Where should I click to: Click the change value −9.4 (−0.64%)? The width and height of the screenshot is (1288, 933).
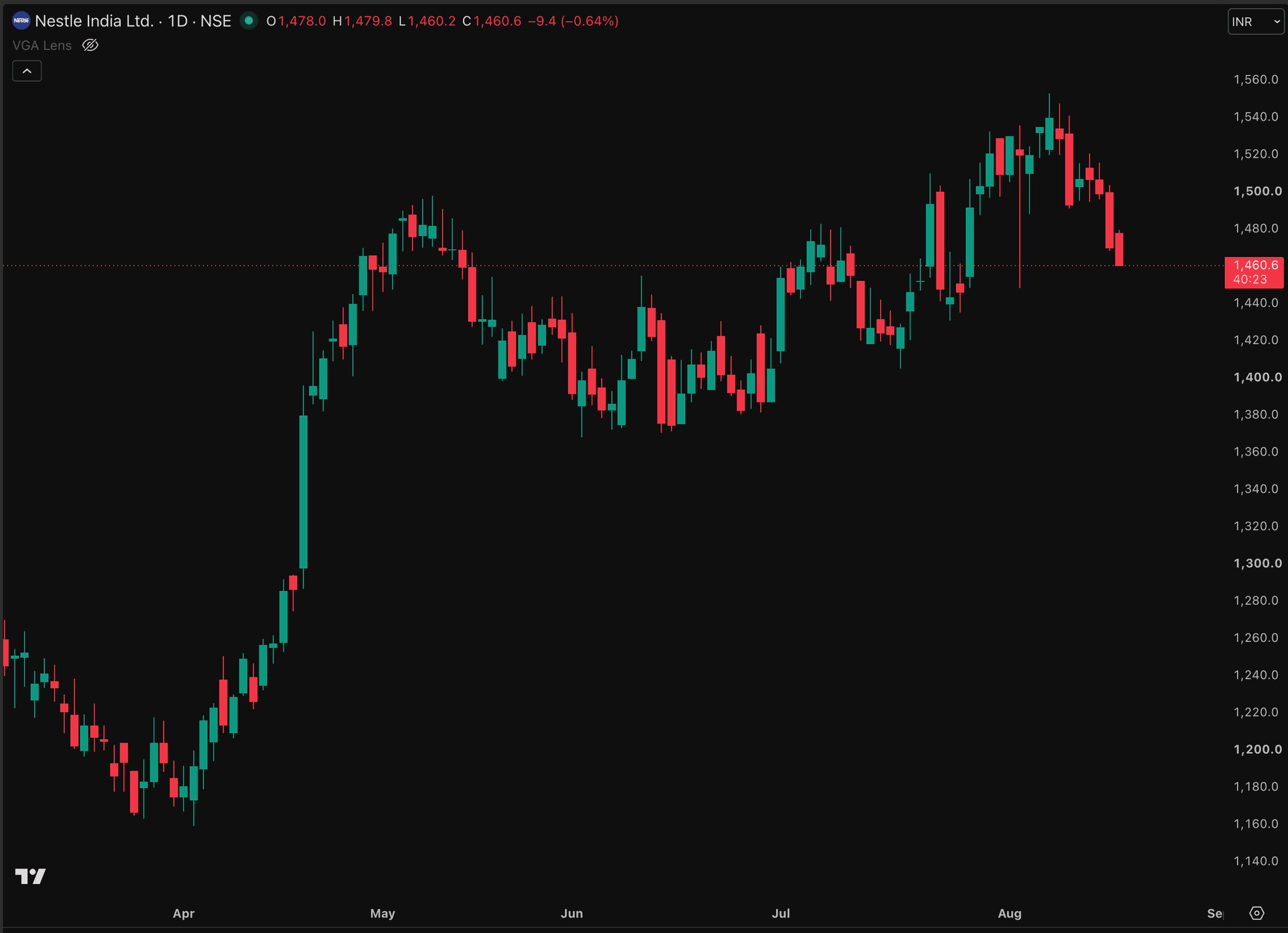click(x=574, y=21)
